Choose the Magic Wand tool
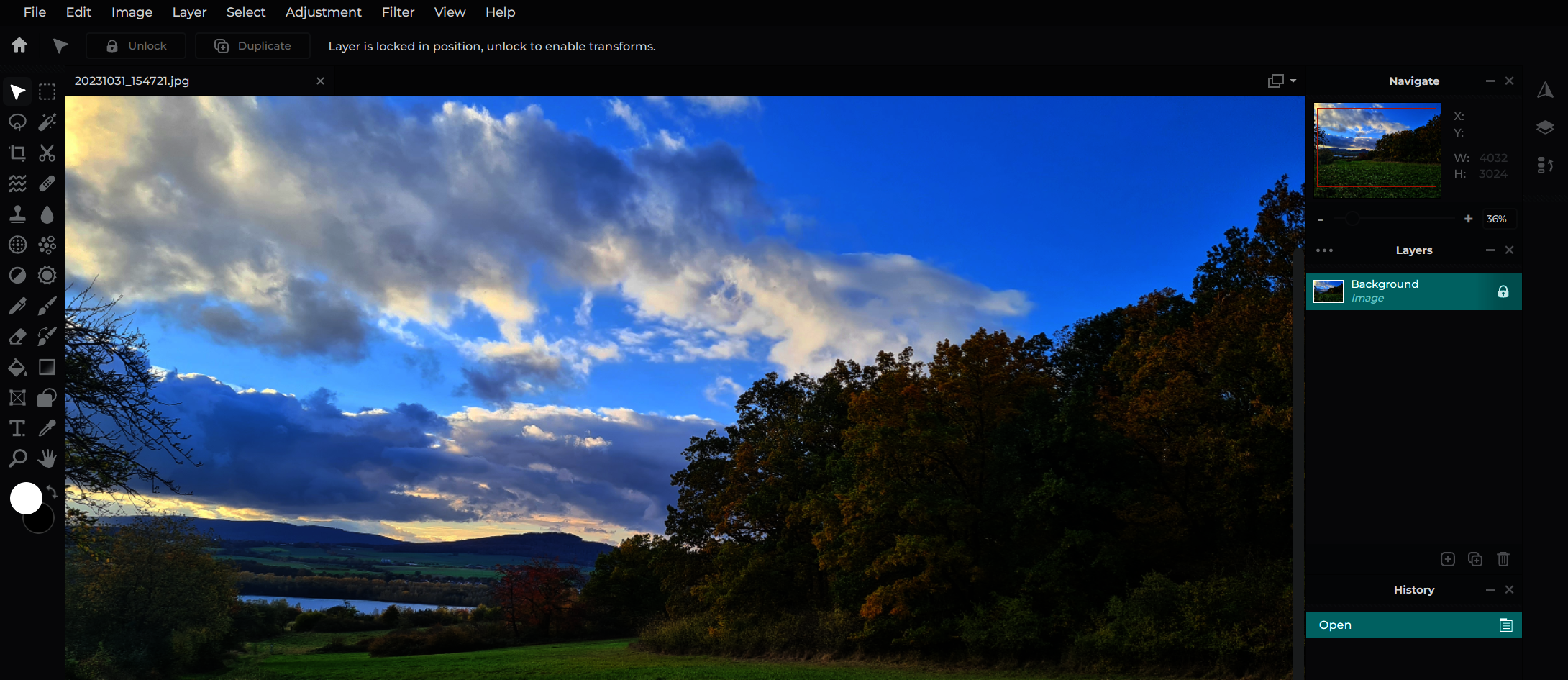 (47, 122)
